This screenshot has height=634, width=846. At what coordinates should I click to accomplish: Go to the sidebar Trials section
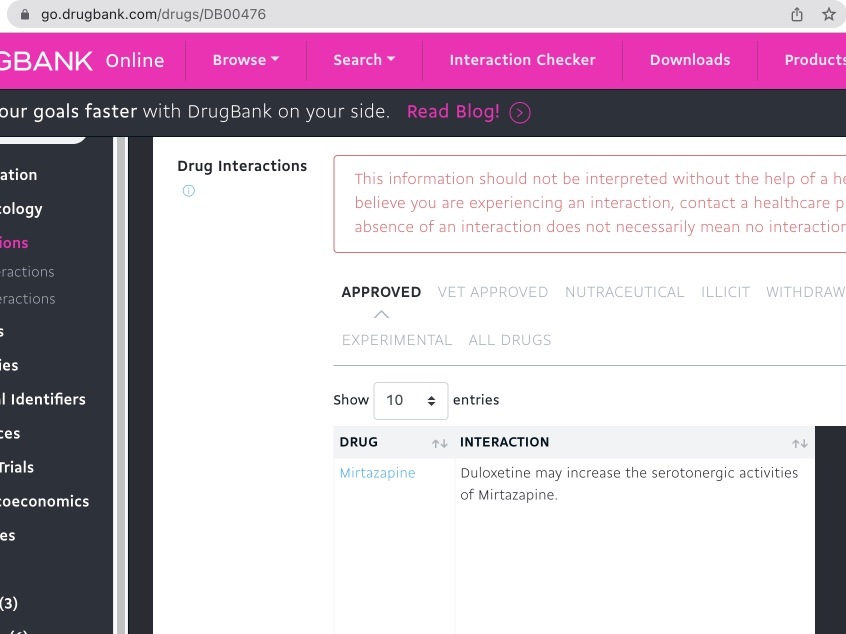17,467
